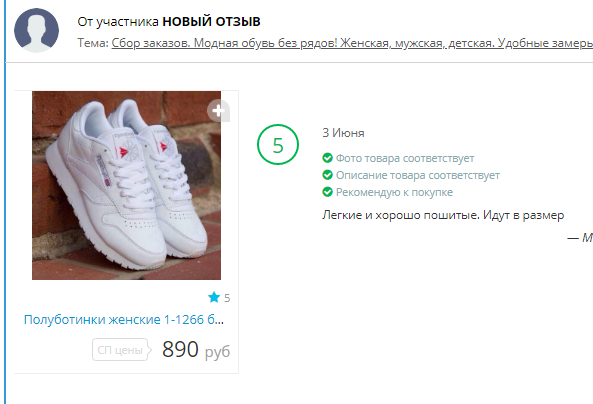Viewport: 593px width, 404px height.
Task: Click review text Легкие и хорошо пошитые
Action: pyautogui.click(x=401, y=215)
